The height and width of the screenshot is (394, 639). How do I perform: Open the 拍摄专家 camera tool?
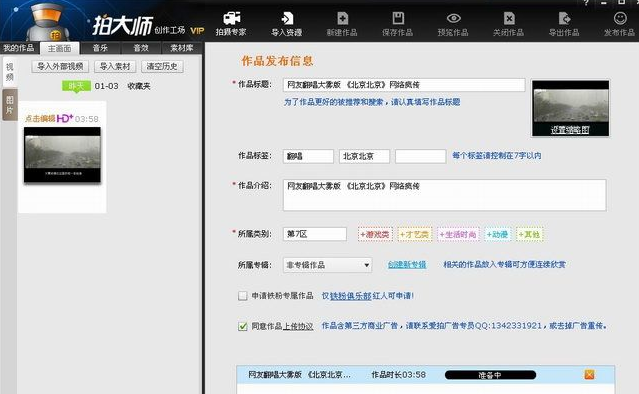coord(231,24)
